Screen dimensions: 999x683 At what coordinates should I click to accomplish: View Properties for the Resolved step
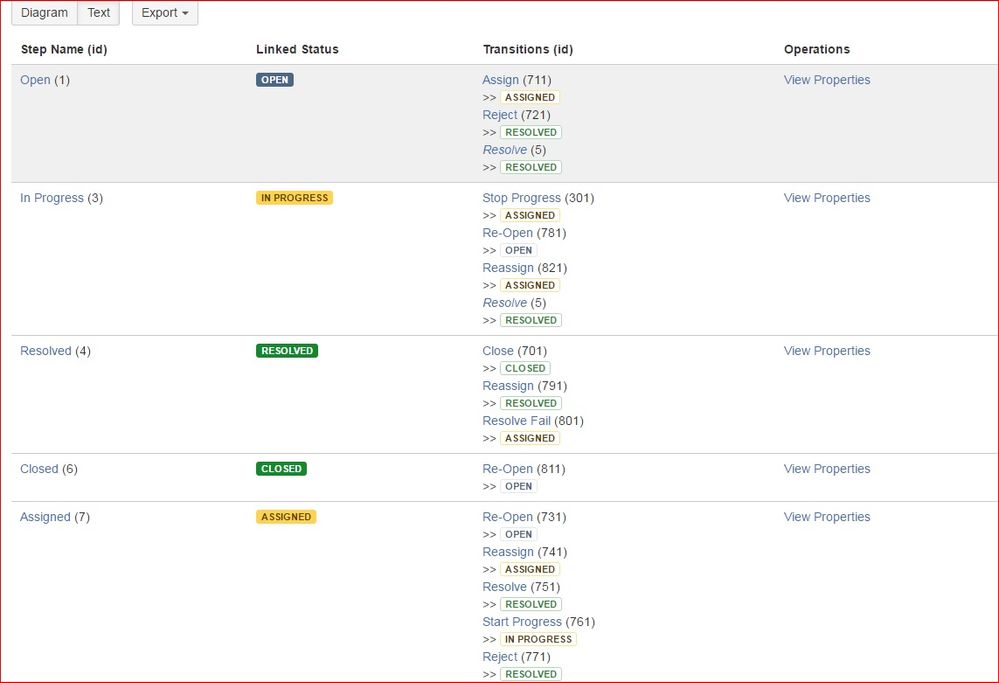coord(827,350)
